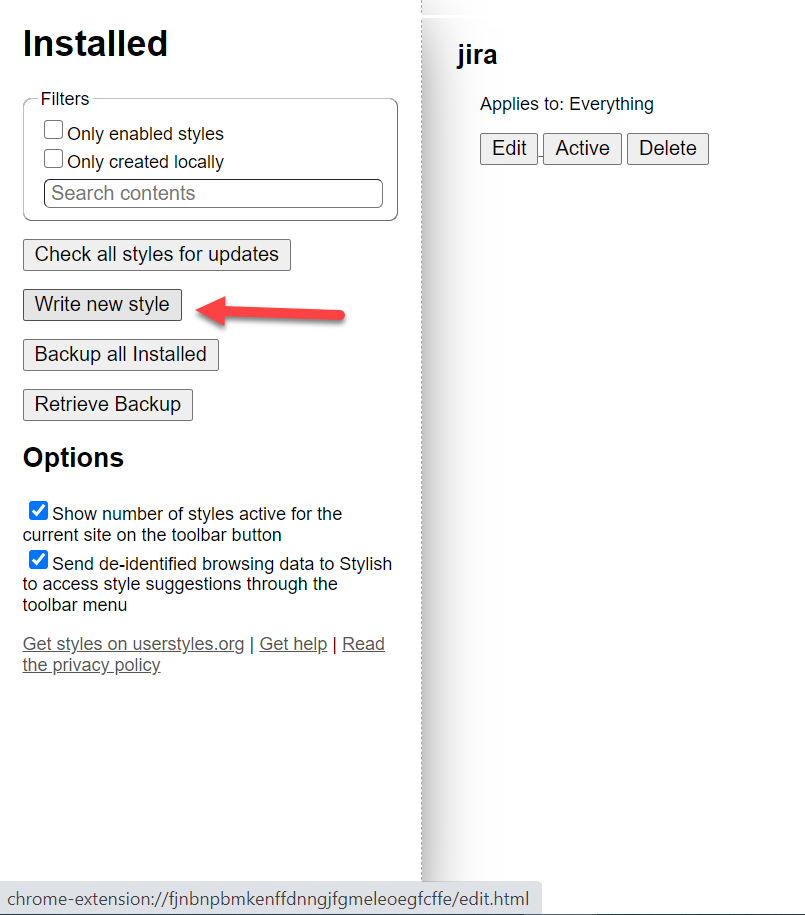
Task: Click the Filters group label
Action: tap(65, 99)
